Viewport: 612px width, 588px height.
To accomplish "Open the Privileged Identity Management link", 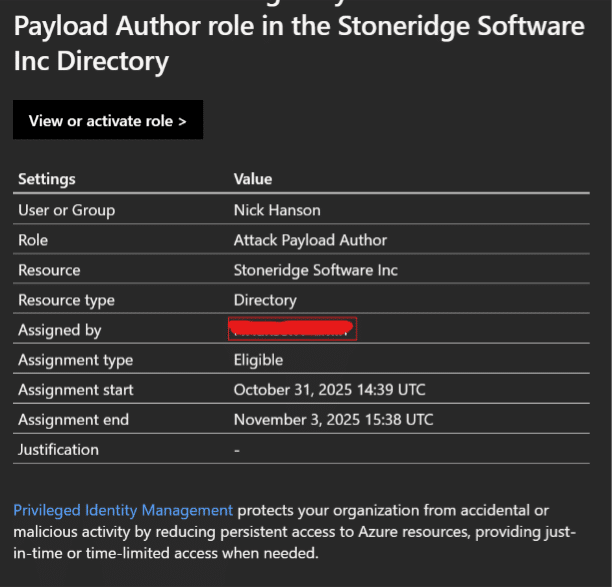I will click(123, 511).
